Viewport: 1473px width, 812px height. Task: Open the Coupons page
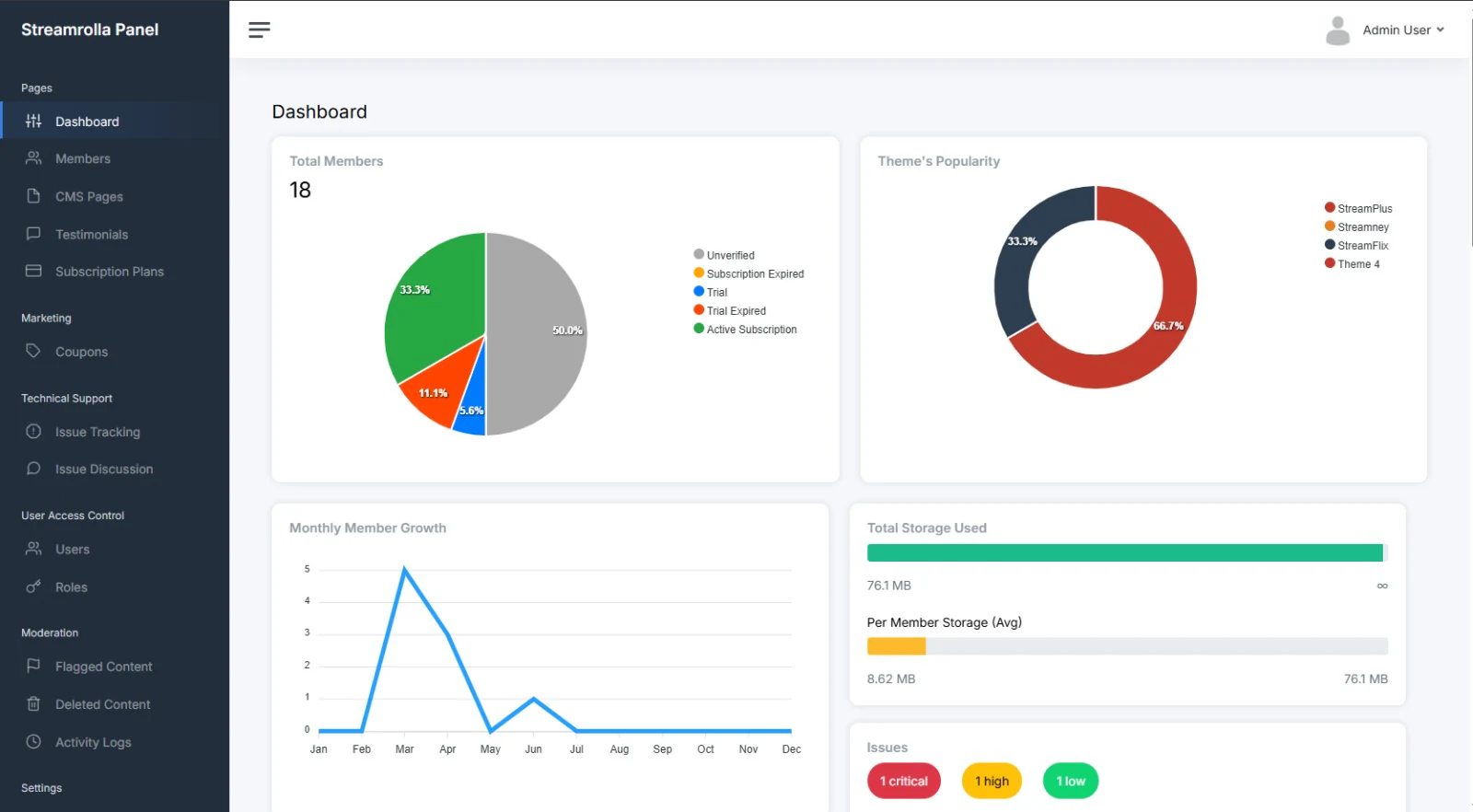(x=114, y=351)
